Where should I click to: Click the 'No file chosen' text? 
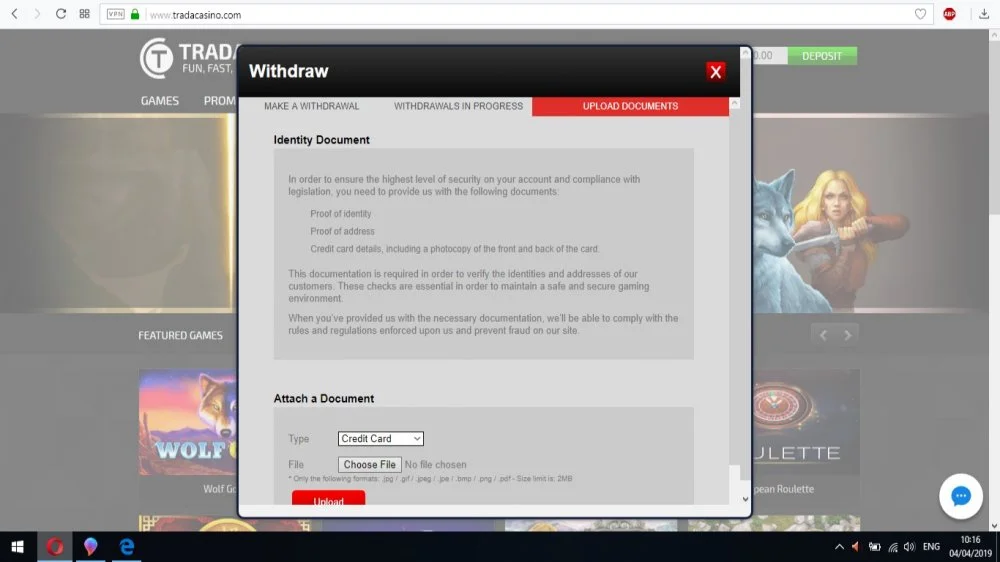(436, 465)
